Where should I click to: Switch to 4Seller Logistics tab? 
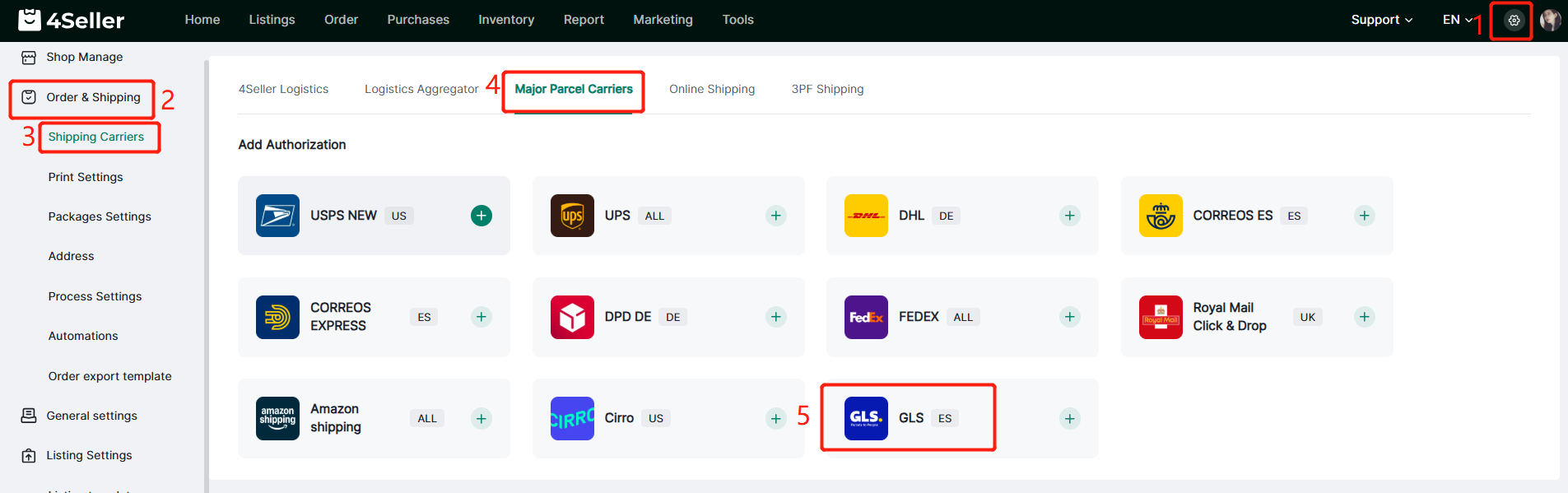(283, 89)
